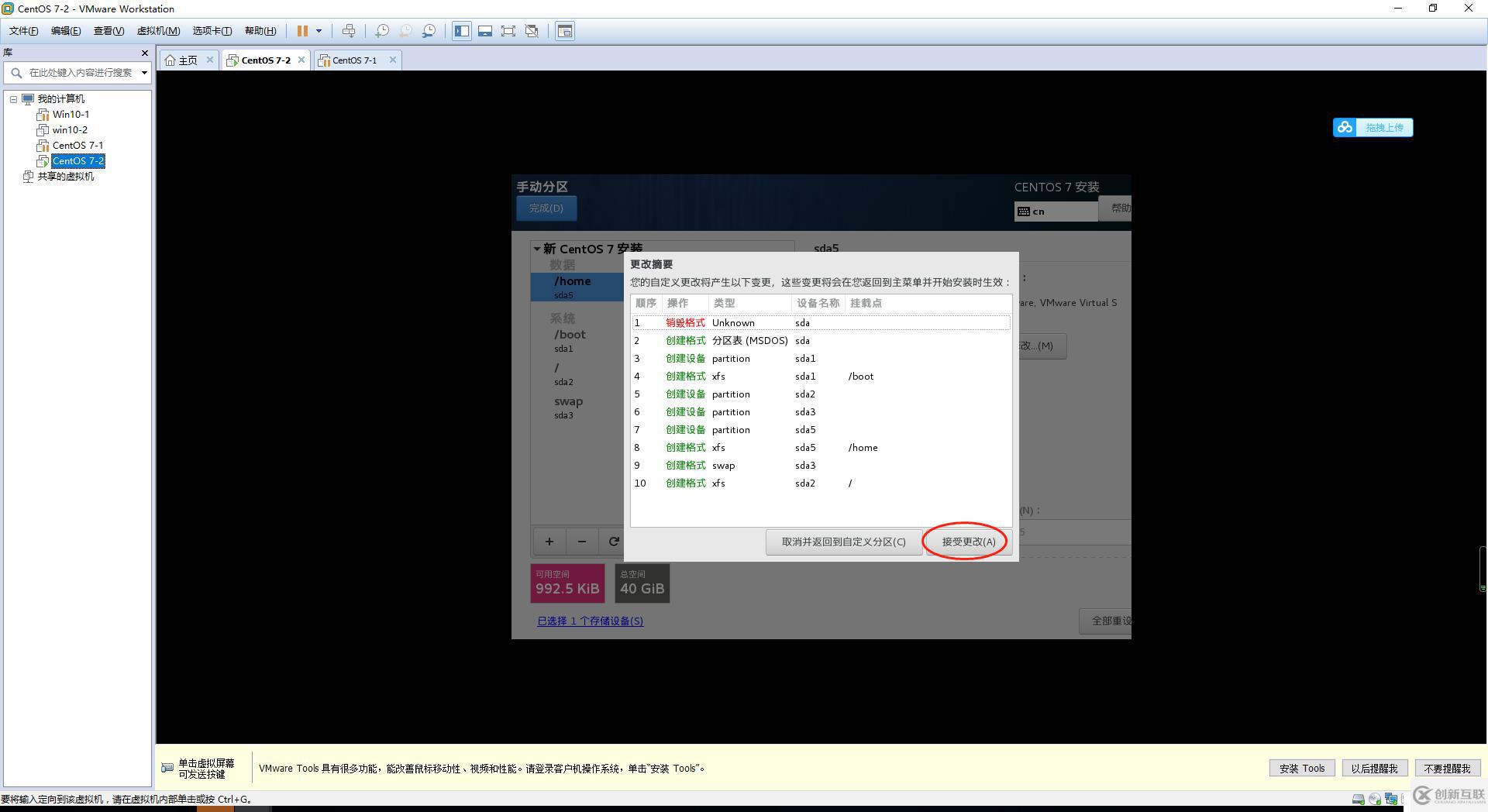Viewport: 1488px width, 812px height.
Task: Select CentOS 7-1 in the library tree
Action: (77, 146)
